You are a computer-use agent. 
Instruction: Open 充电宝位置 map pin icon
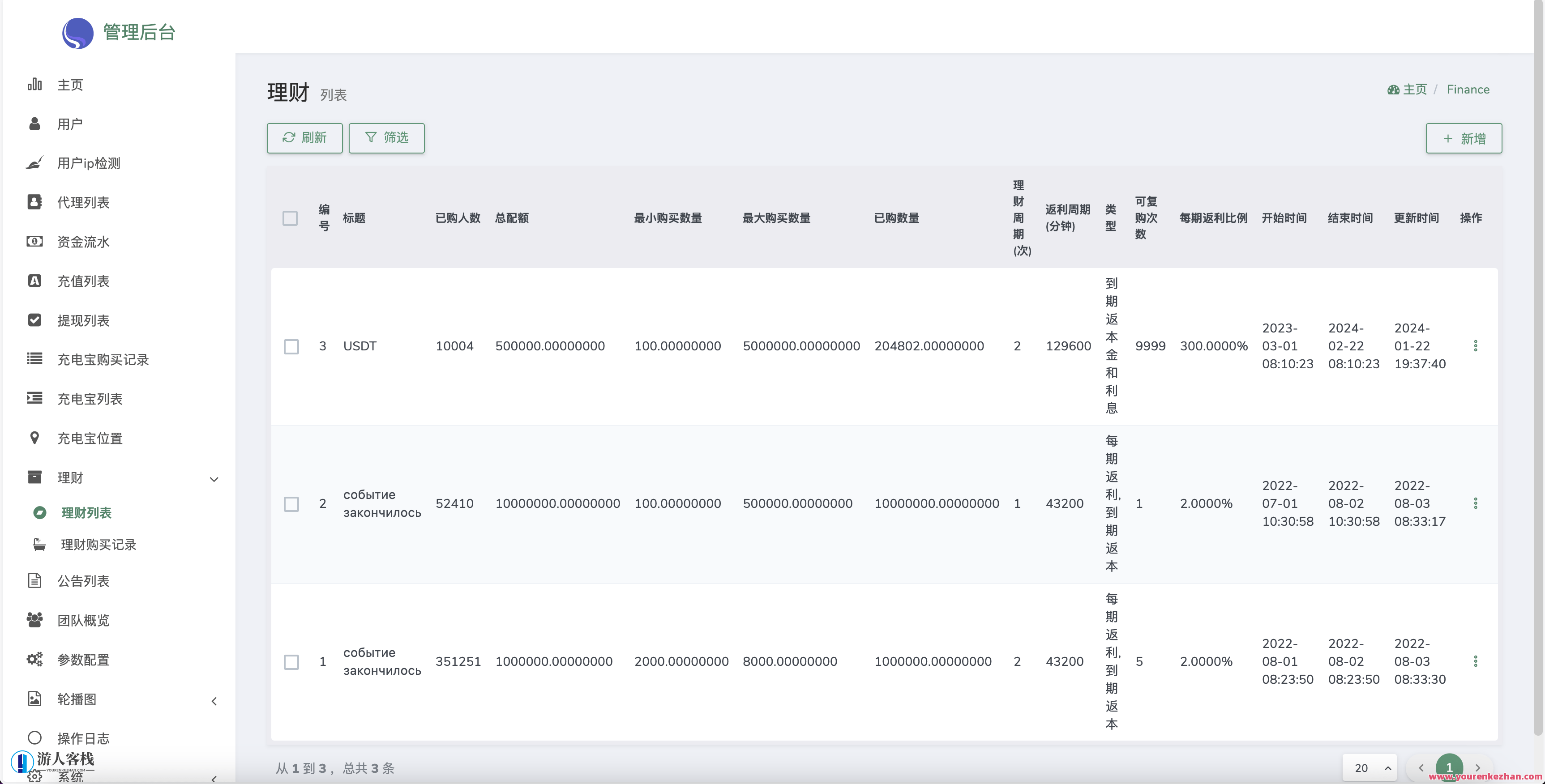coord(35,438)
